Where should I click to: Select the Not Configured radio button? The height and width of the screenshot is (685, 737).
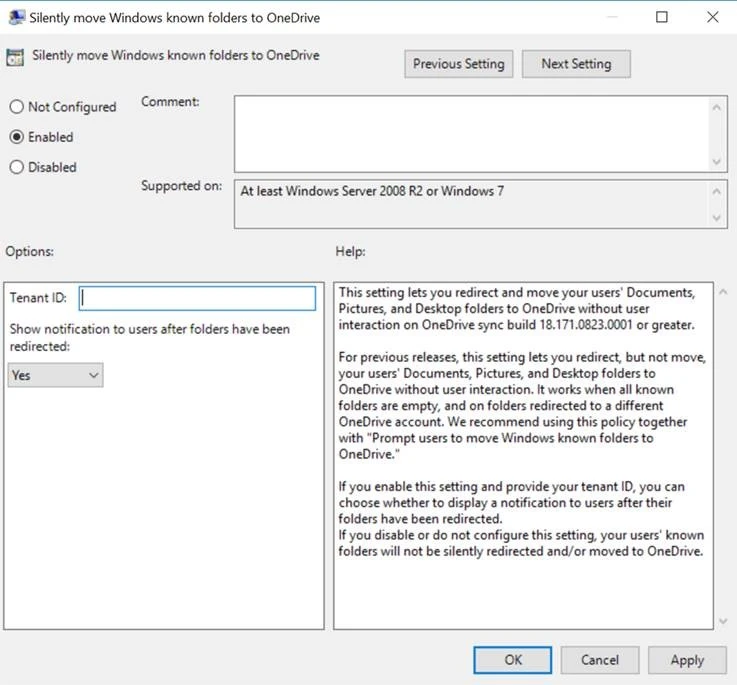[x=17, y=107]
